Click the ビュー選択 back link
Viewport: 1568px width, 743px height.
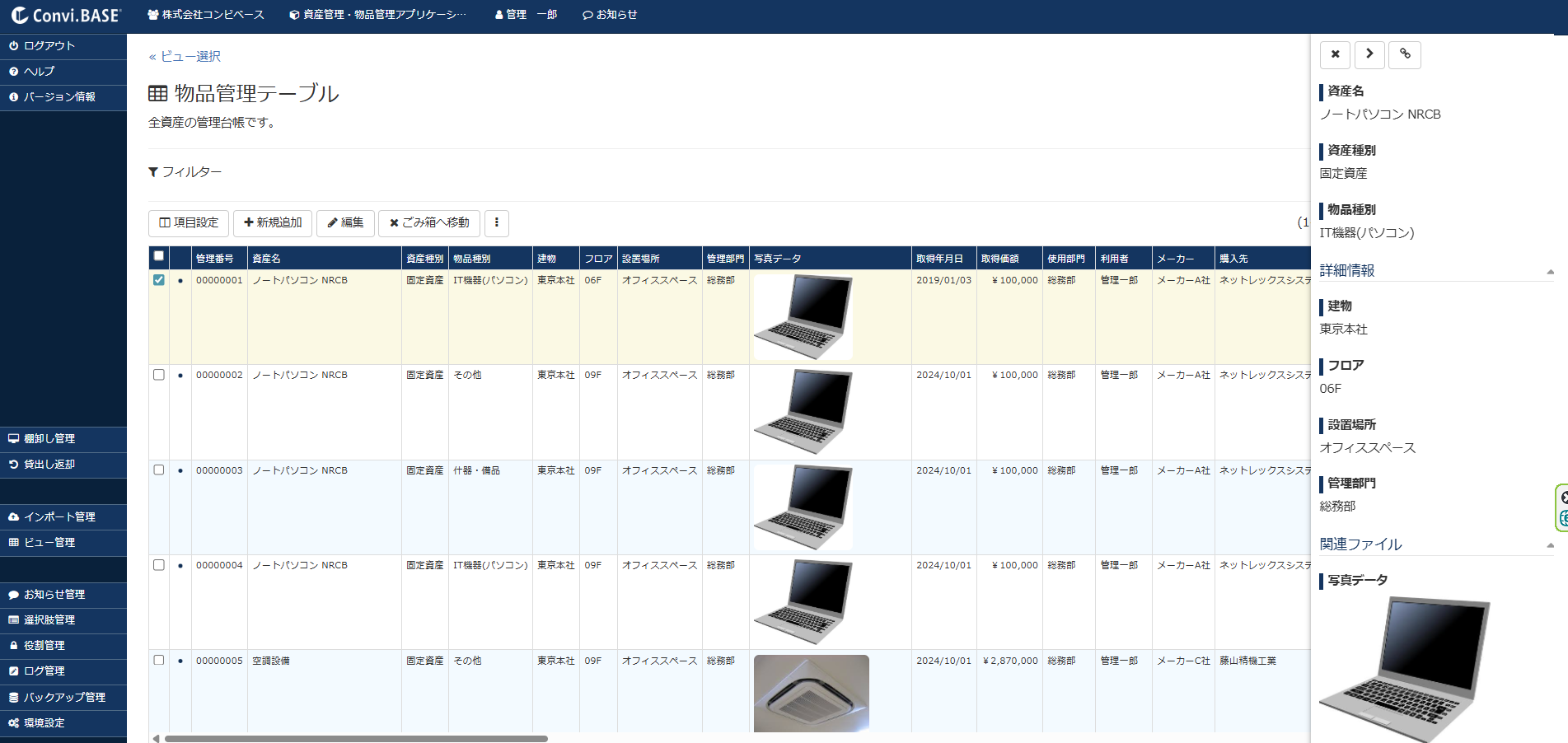click(185, 57)
